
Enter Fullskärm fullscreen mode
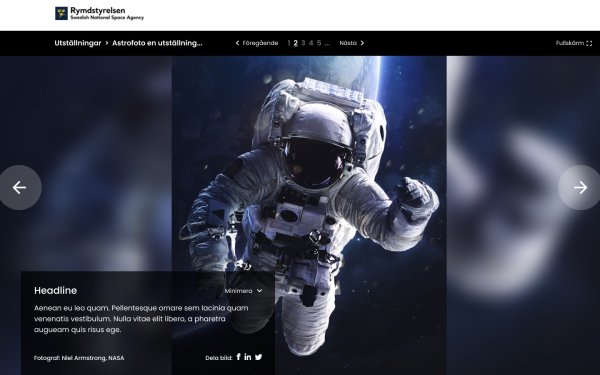point(574,43)
